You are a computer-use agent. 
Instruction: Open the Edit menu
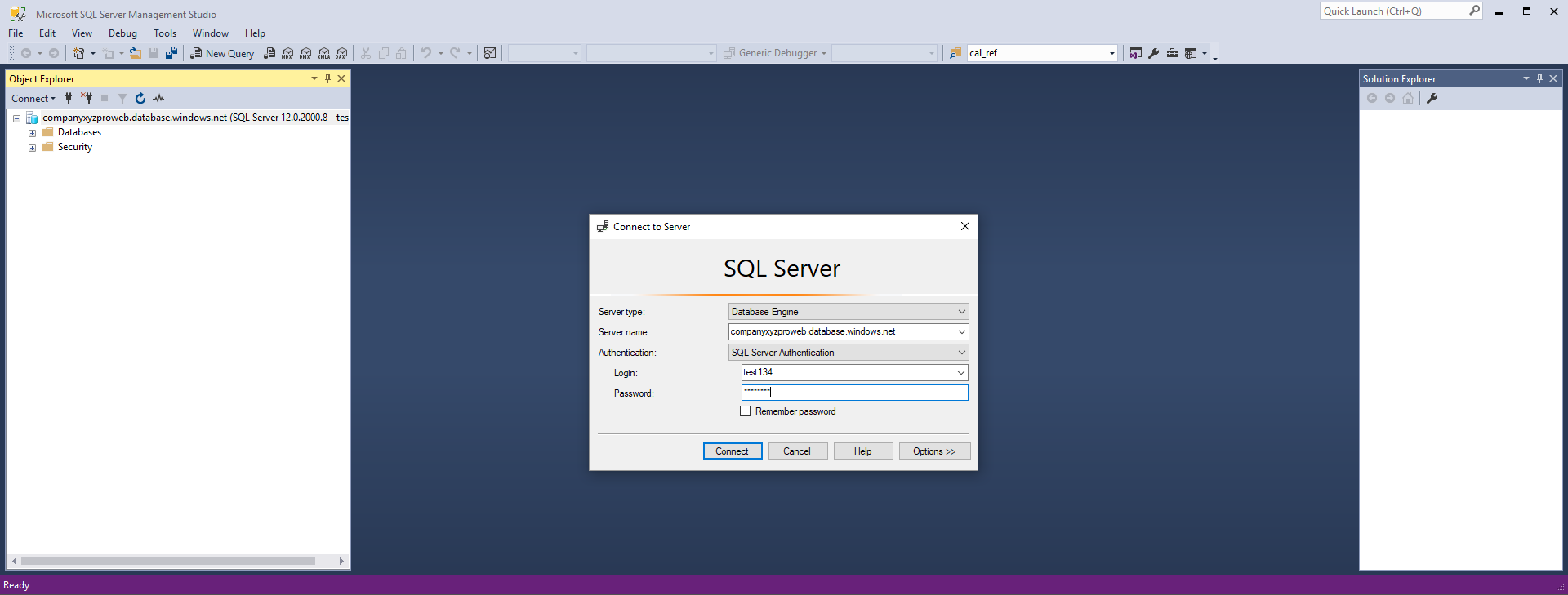(47, 33)
